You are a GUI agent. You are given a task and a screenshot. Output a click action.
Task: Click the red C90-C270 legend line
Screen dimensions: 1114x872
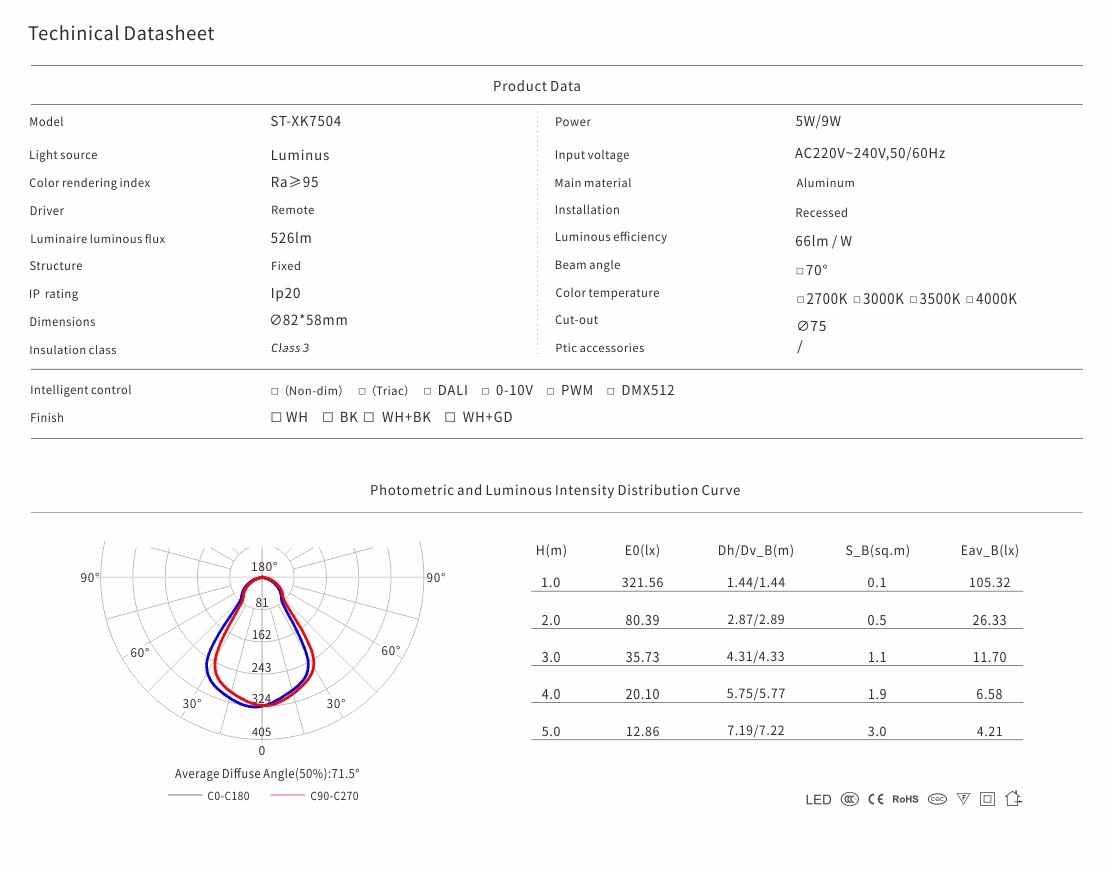point(287,795)
